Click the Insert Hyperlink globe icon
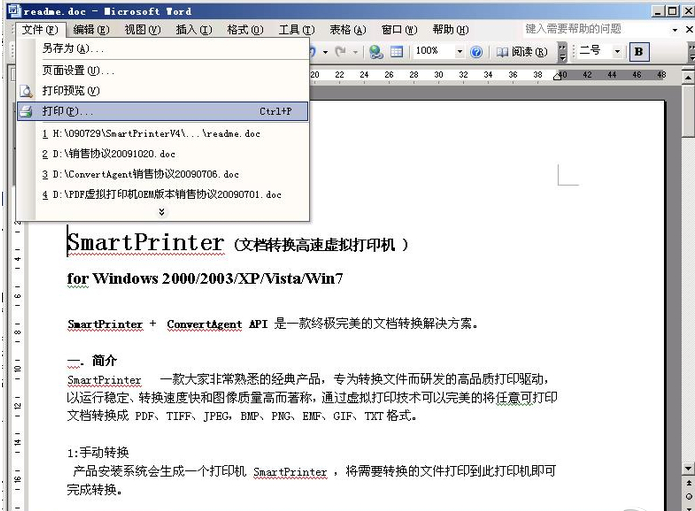 pos(376,51)
